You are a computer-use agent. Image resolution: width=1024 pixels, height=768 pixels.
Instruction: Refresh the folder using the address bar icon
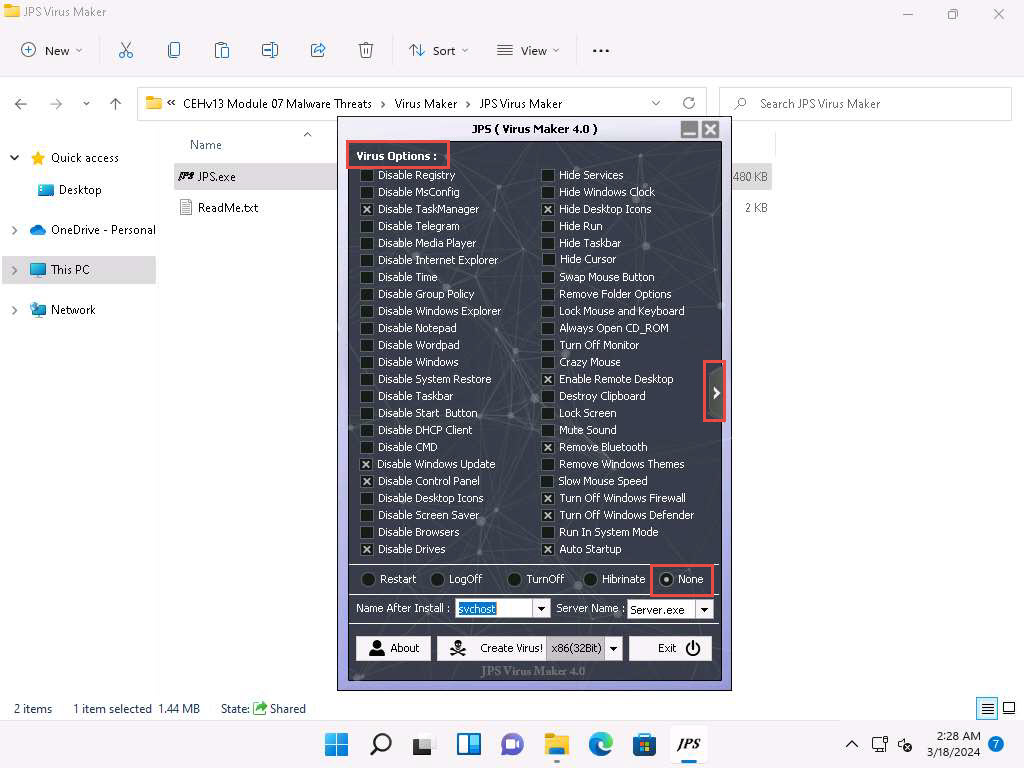coord(688,103)
